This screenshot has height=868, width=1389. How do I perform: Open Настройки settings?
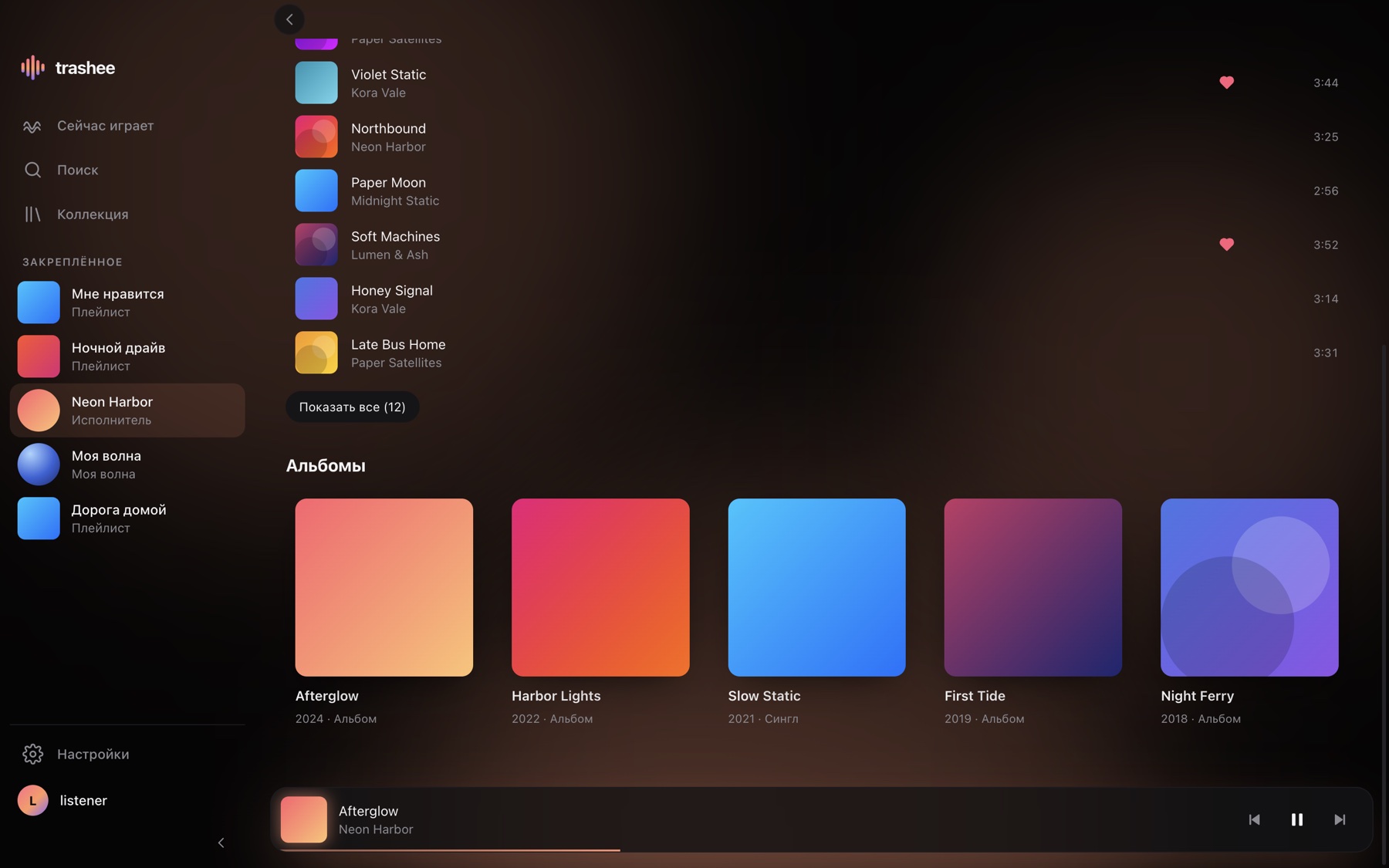pos(127,754)
